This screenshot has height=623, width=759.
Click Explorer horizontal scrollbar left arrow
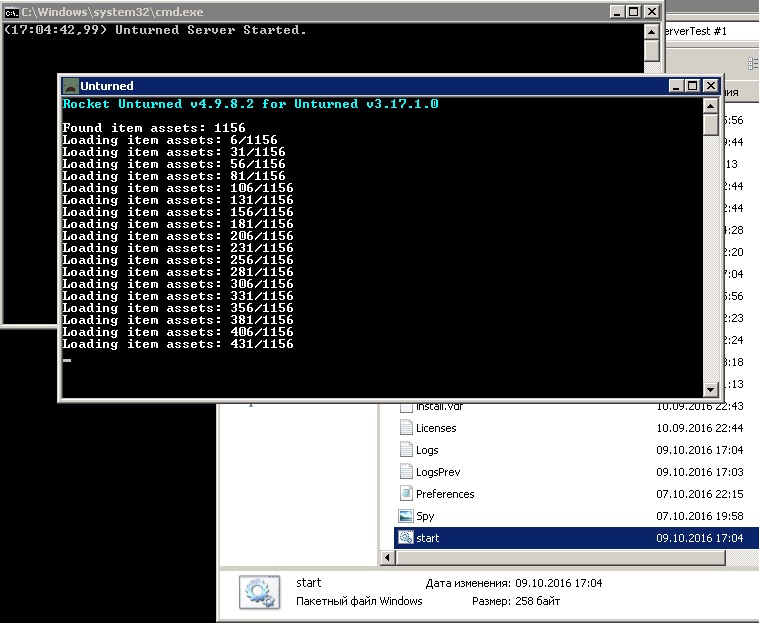[x=387, y=558]
